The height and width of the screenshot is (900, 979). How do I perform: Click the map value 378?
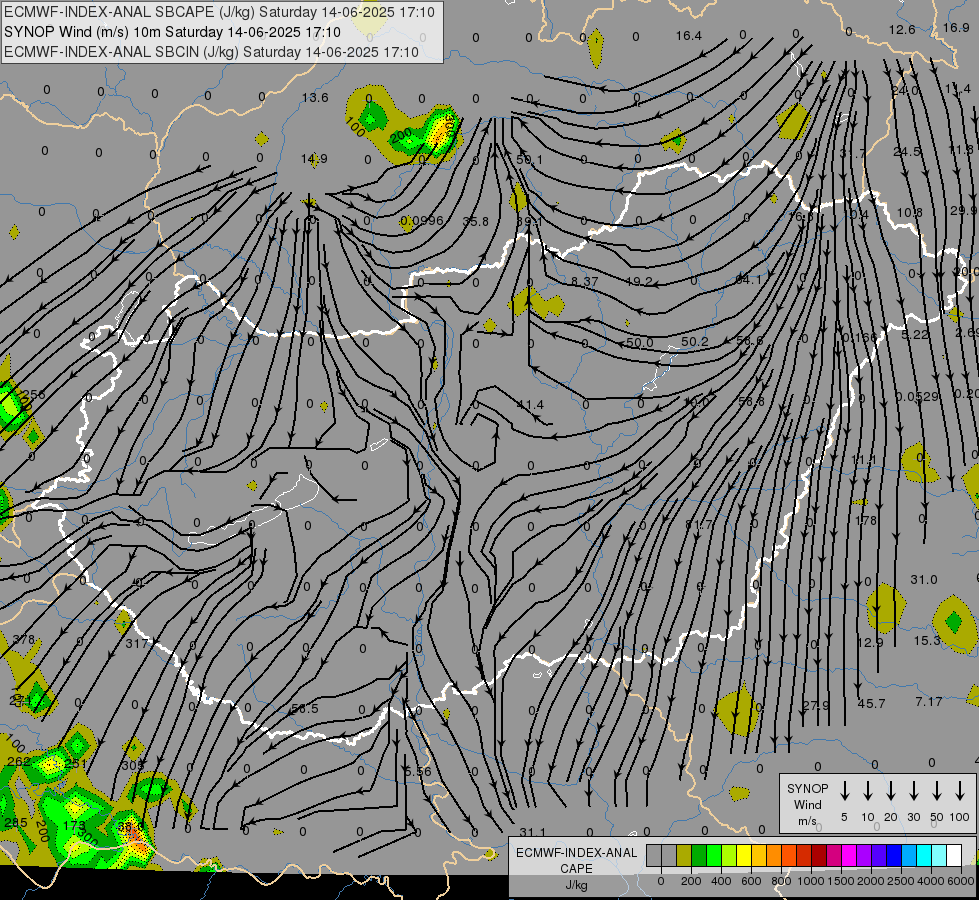[x=23, y=640]
